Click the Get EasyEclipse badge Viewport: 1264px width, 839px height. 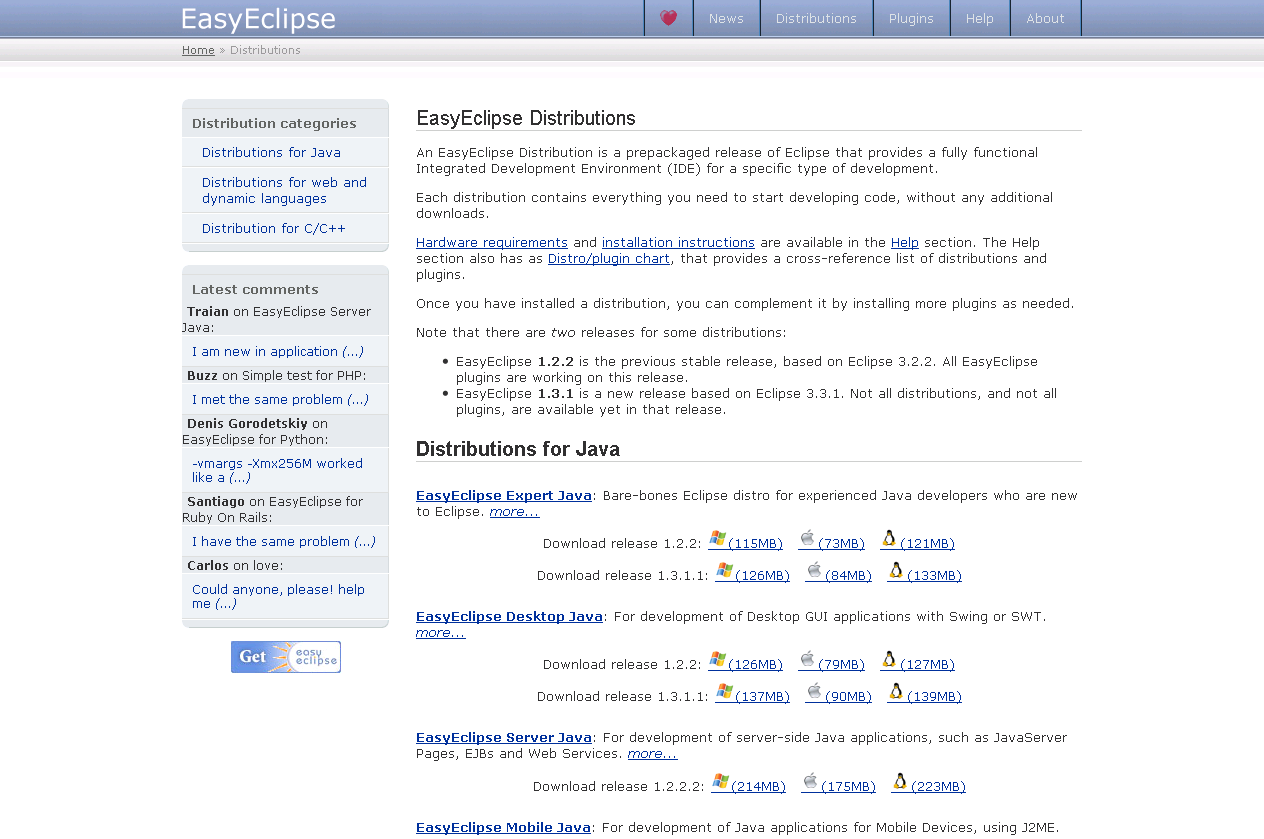(x=286, y=657)
